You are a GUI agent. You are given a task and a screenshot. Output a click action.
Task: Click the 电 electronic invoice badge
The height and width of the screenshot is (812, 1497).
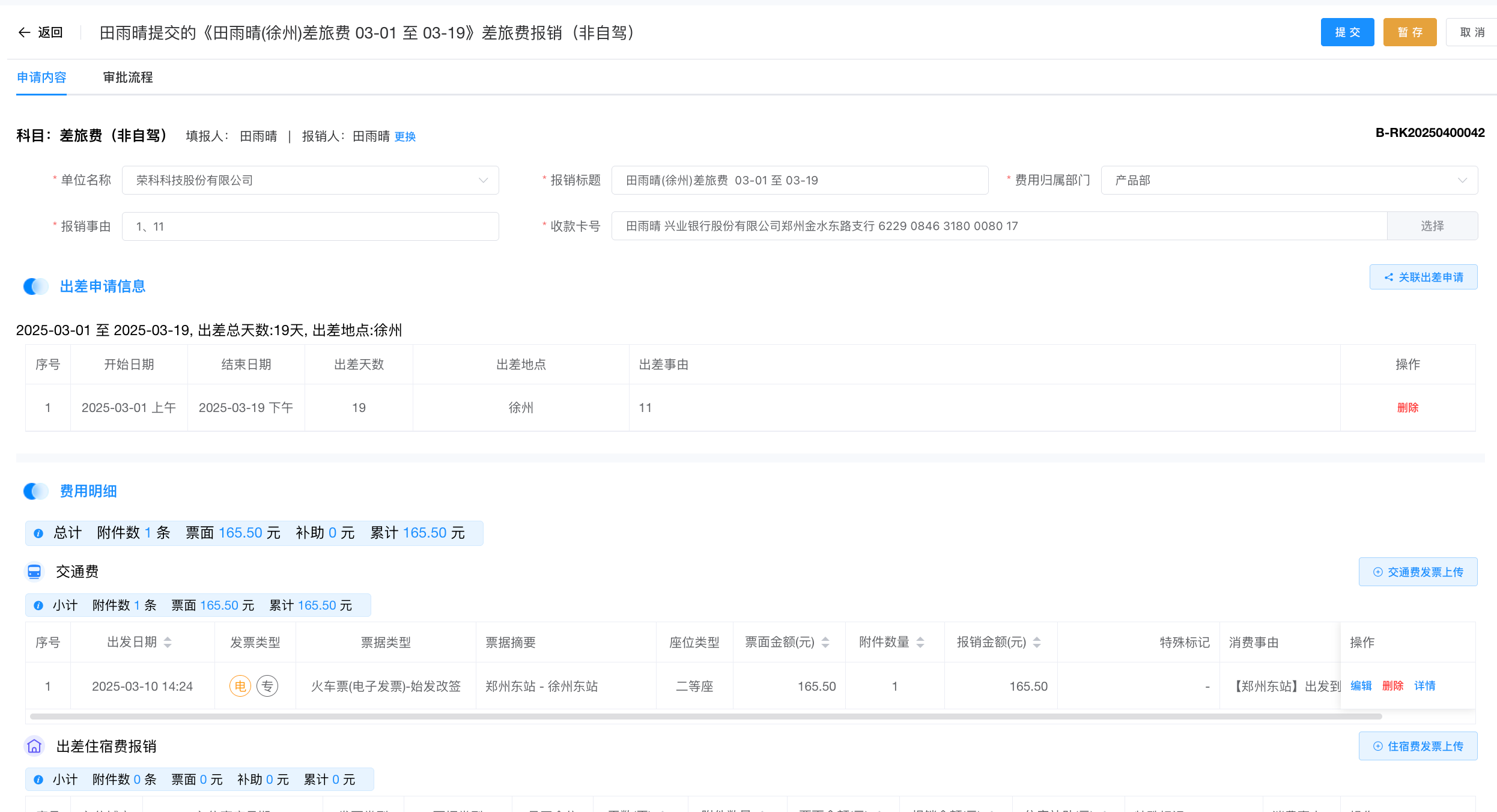(240, 686)
